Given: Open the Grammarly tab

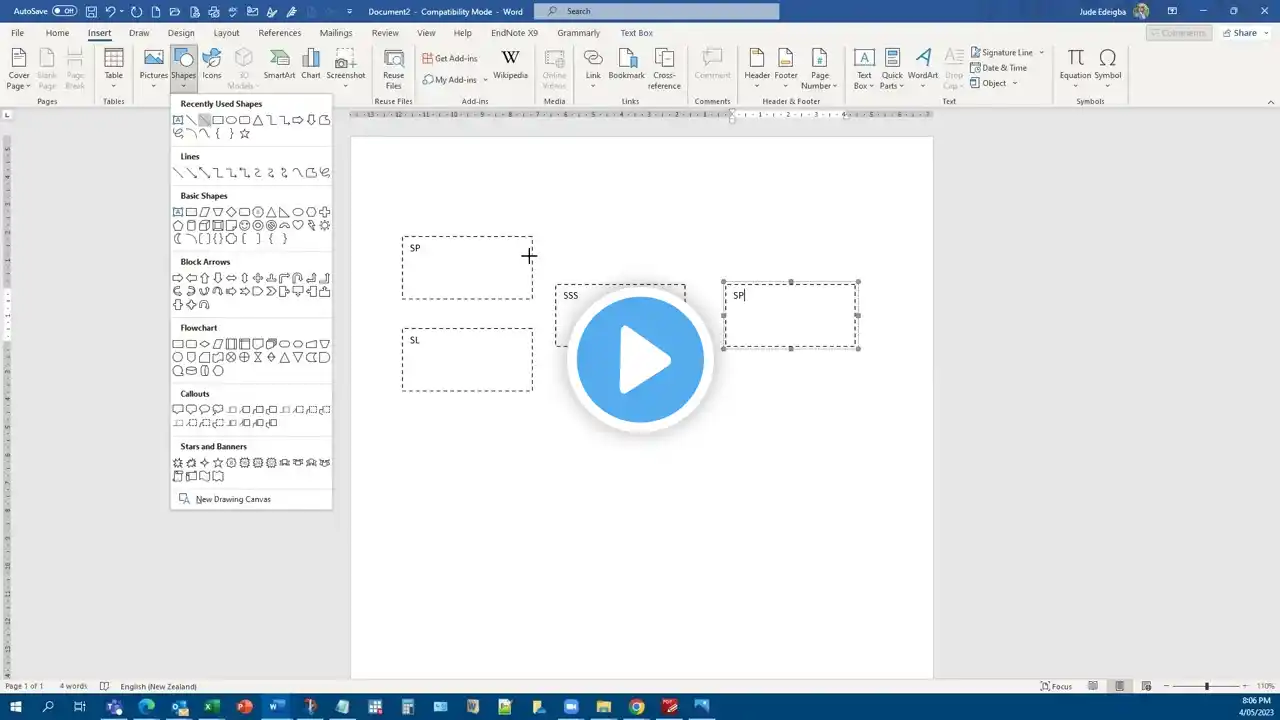Looking at the screenshot, I should click(578, 33).
